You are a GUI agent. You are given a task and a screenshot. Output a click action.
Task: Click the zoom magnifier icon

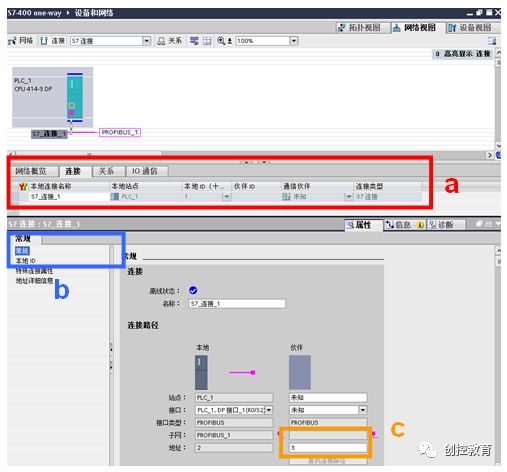point(221,41)
